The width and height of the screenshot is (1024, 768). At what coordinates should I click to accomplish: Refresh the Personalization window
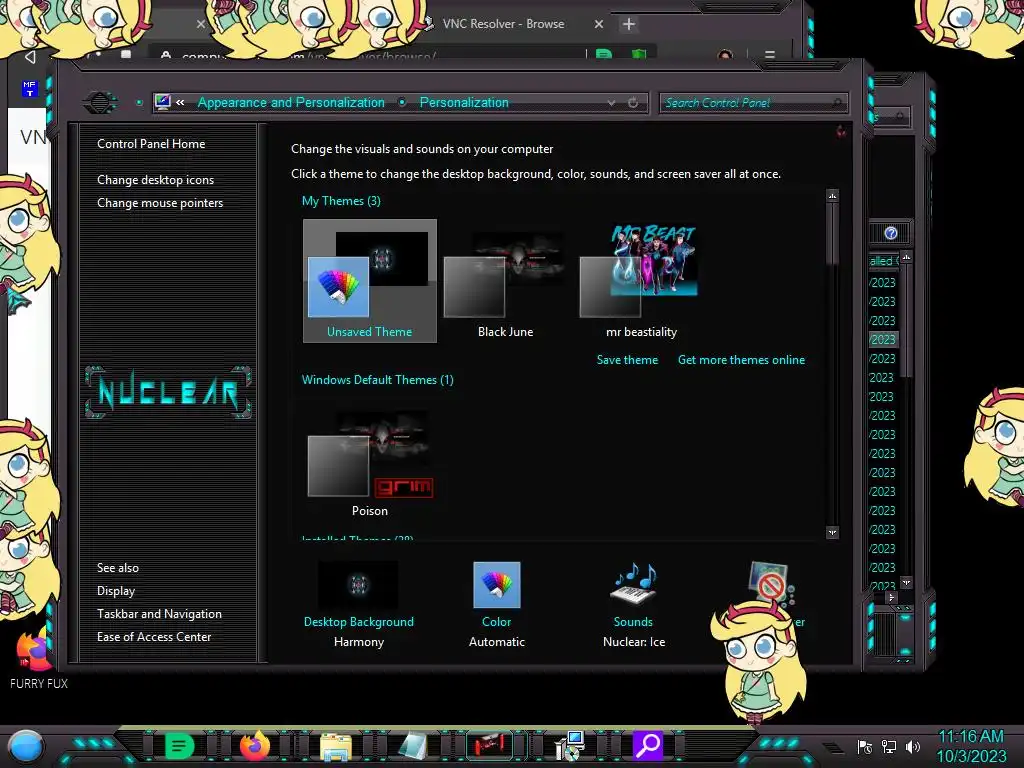point(633,103)
